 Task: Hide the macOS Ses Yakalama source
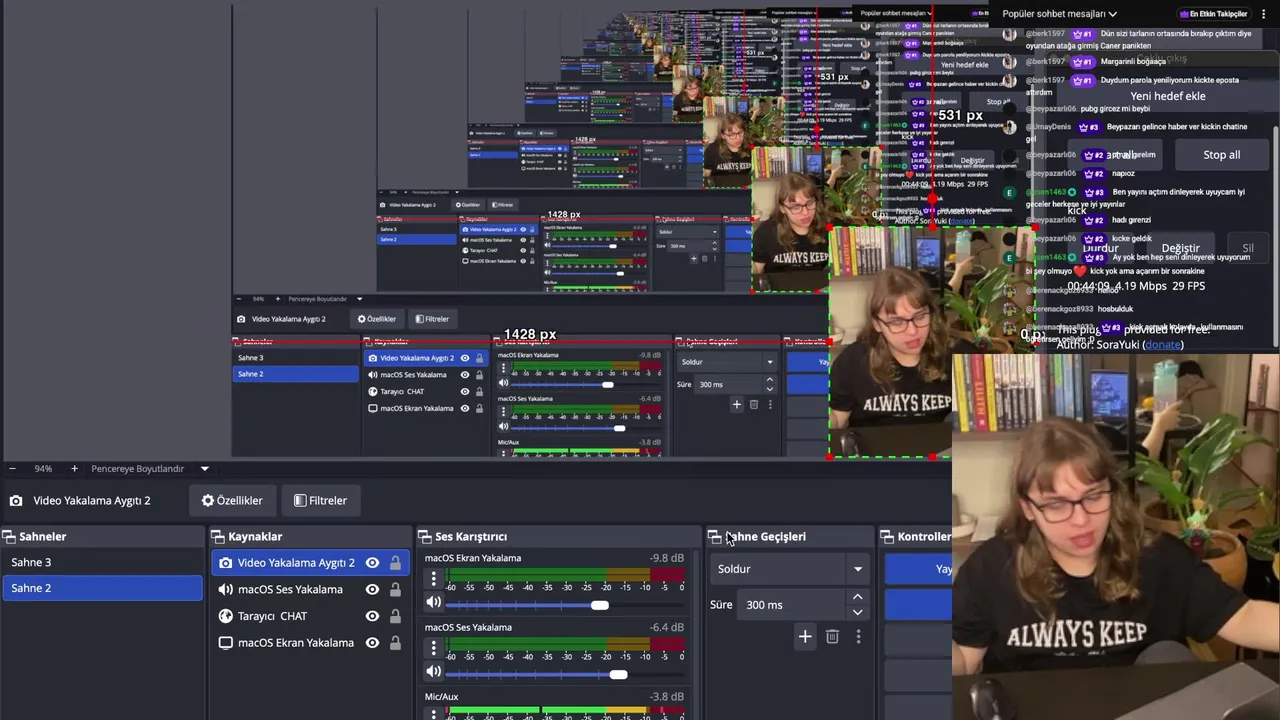(x=372, y=590)
